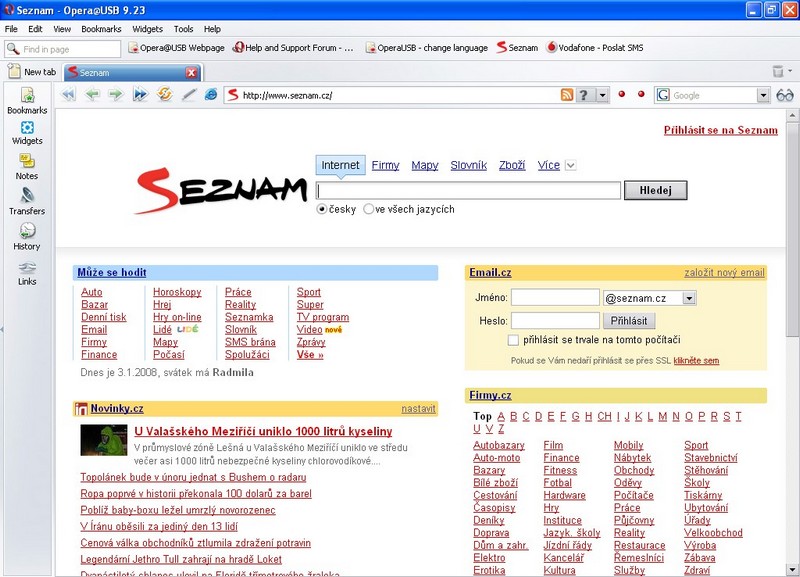Screen dimensions: 800x577
Task: Open the Horoskopy link
Action: (x=177, y=292)
